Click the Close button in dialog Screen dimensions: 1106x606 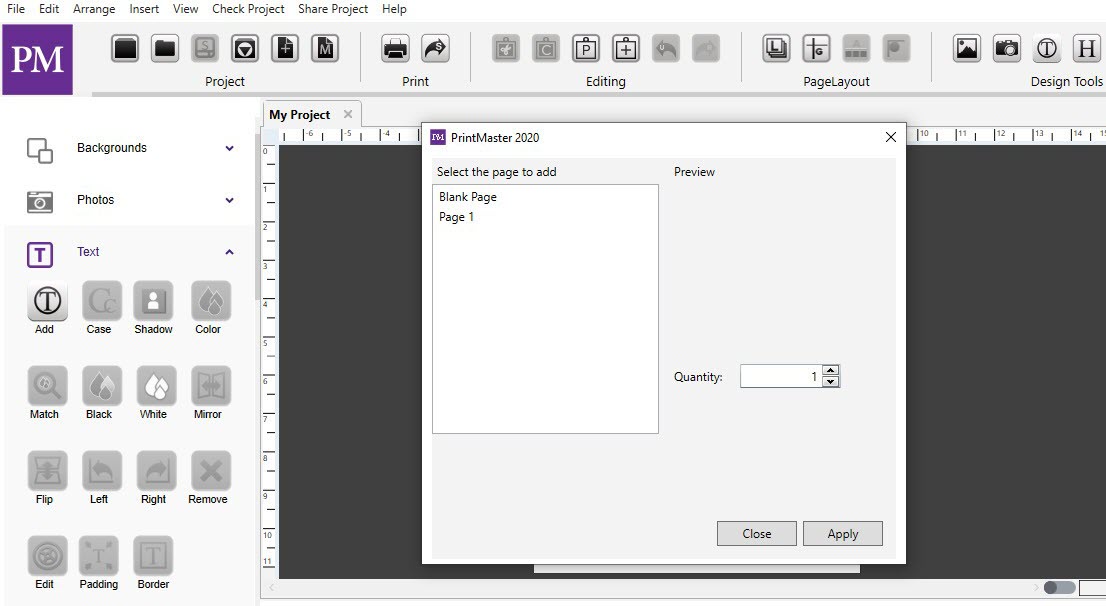756,534
